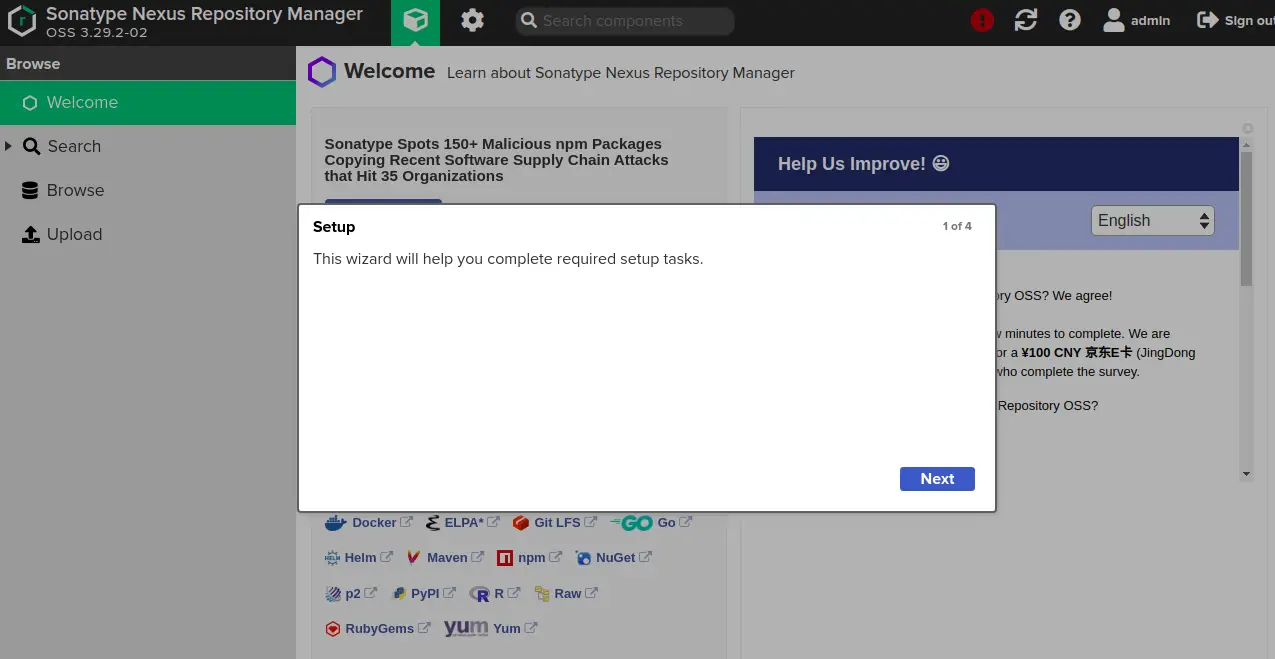The width and height of the screenshot is (1275, 659).
Task: Select Browse in the left sidebar
Action: [77, 190]
